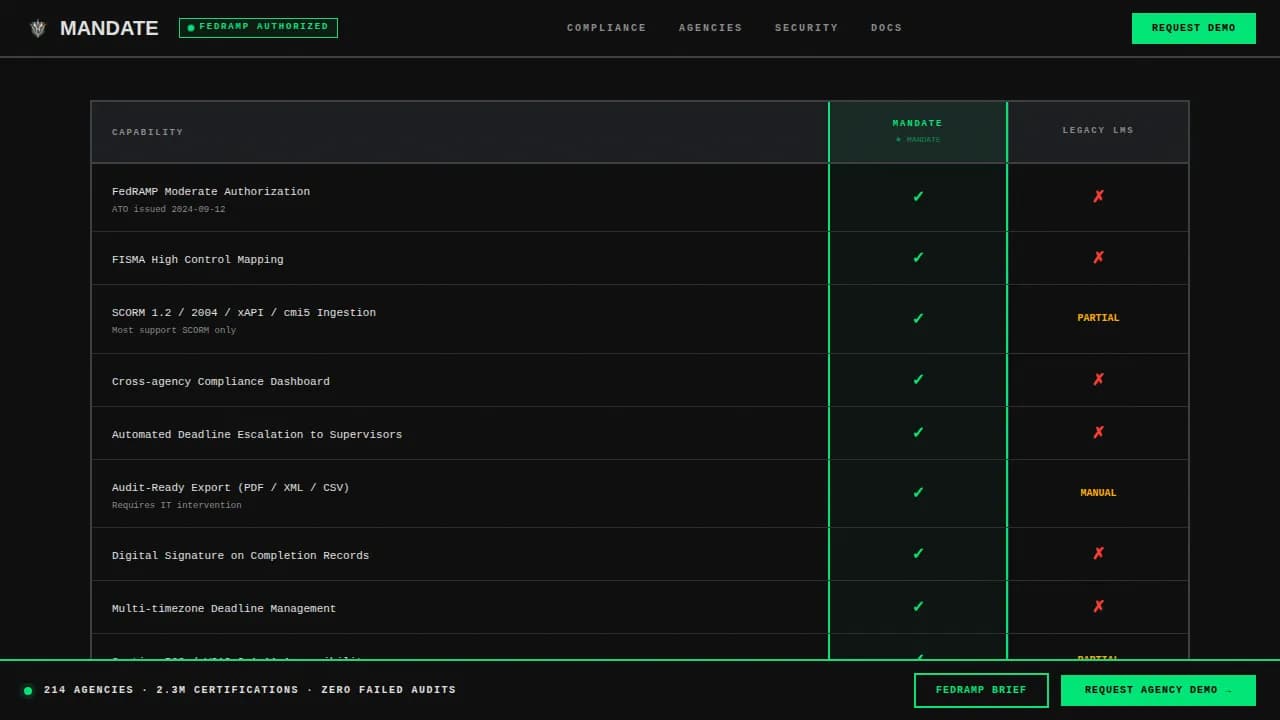Open the Docs nav item

point(886,28)
